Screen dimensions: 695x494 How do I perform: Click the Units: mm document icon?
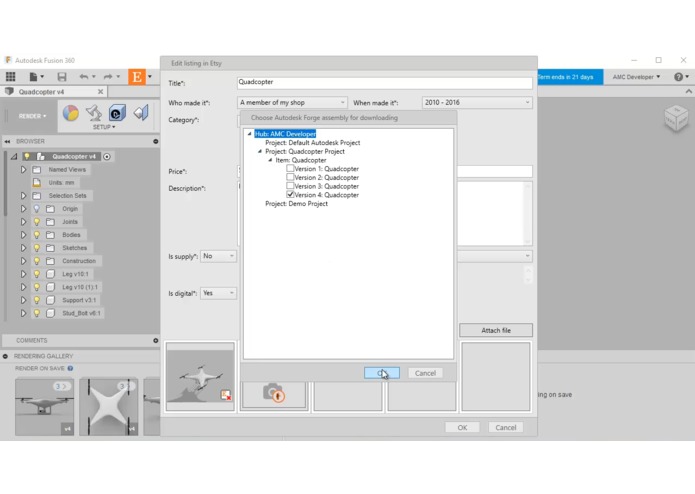[37, 183]
